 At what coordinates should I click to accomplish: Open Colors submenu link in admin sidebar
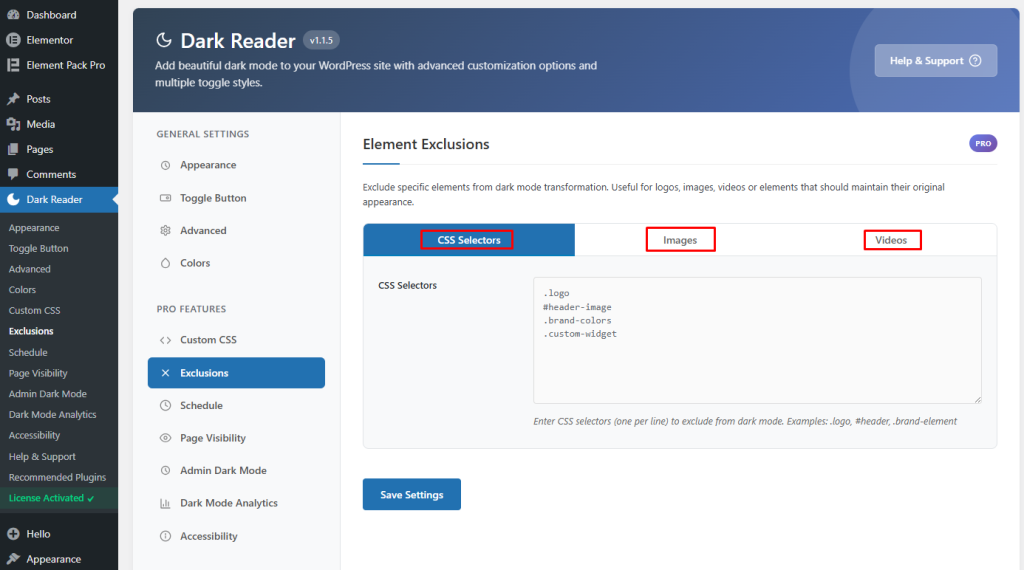click(22, 290)
